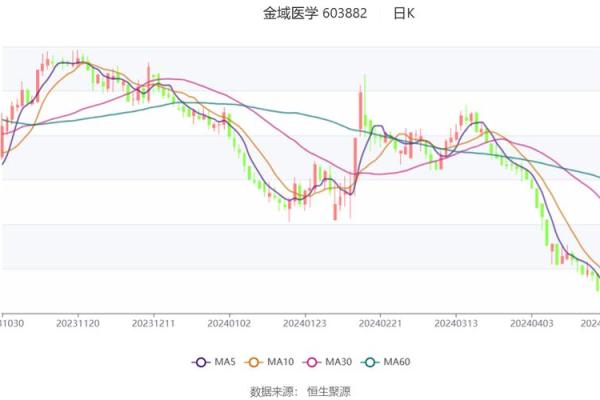Click the 20240221 date axis label

point(380,323)
